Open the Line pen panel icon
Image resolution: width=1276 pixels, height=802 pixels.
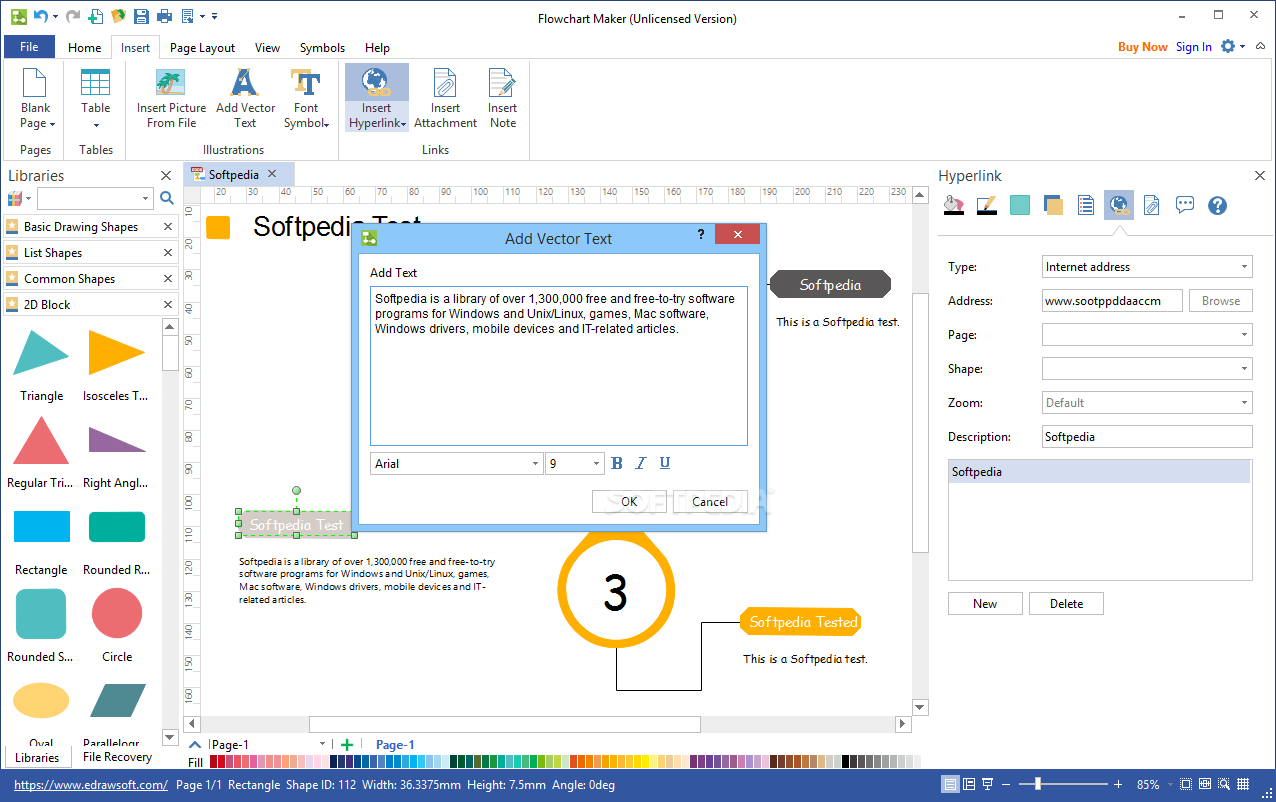986,206
